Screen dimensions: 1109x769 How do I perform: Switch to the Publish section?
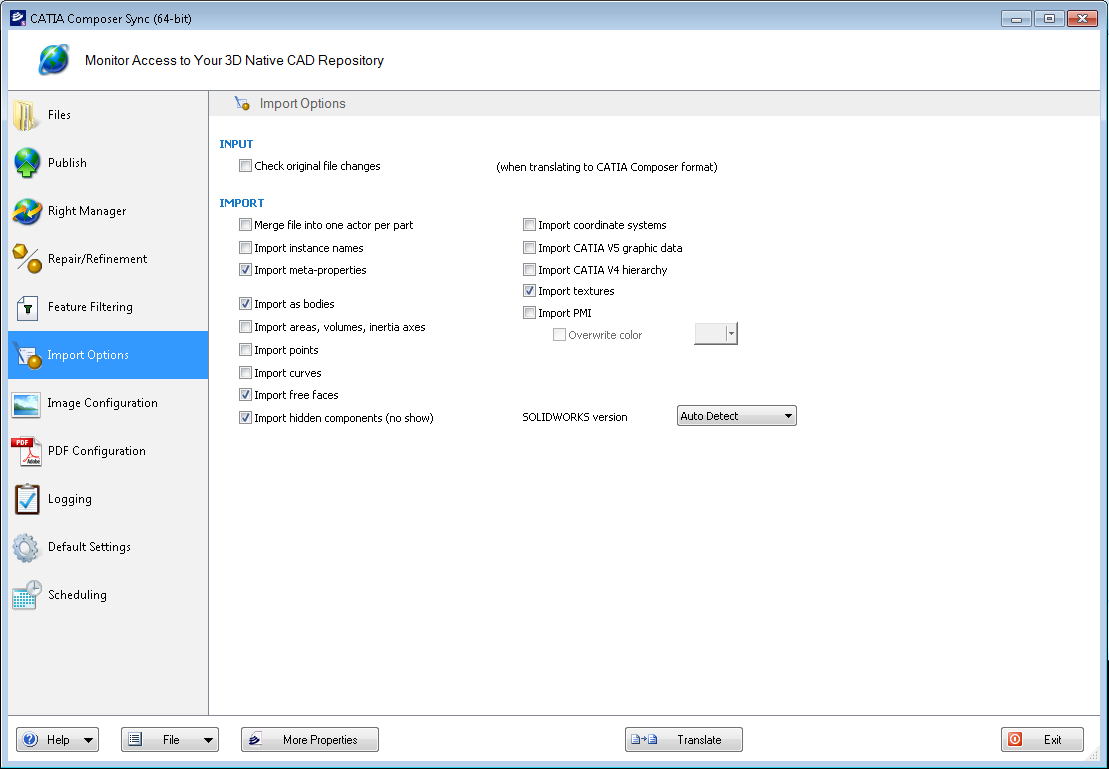click(x=108, y=163)
